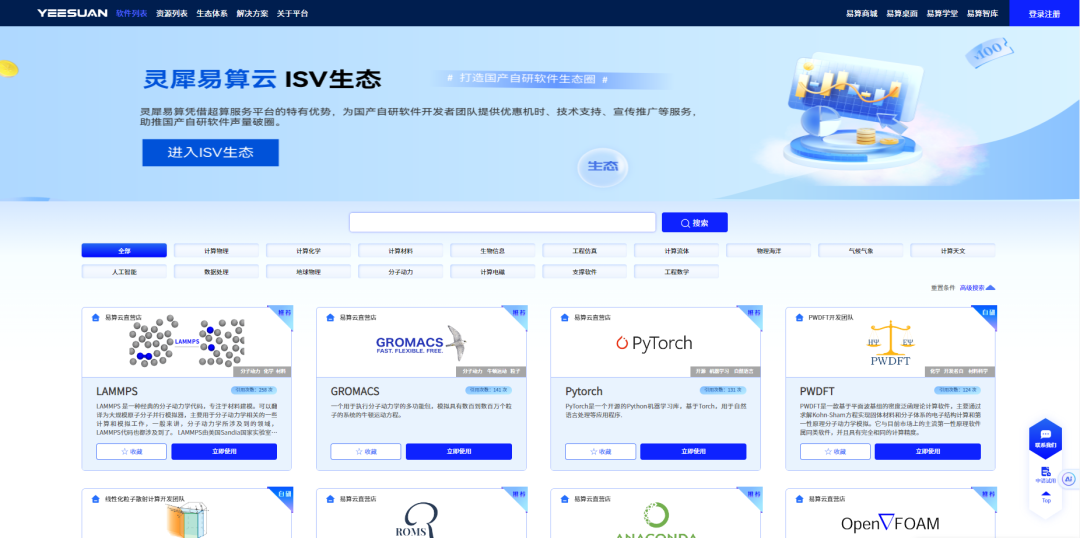Screen dimensions: 1080x538
Task: Open the 关于平台 menu
Action: tap(292, 13)
